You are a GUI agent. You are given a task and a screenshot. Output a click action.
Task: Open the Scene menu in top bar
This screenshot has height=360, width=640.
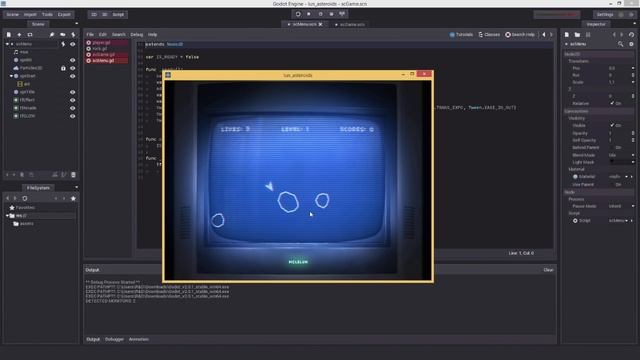(x=12, y=14)
